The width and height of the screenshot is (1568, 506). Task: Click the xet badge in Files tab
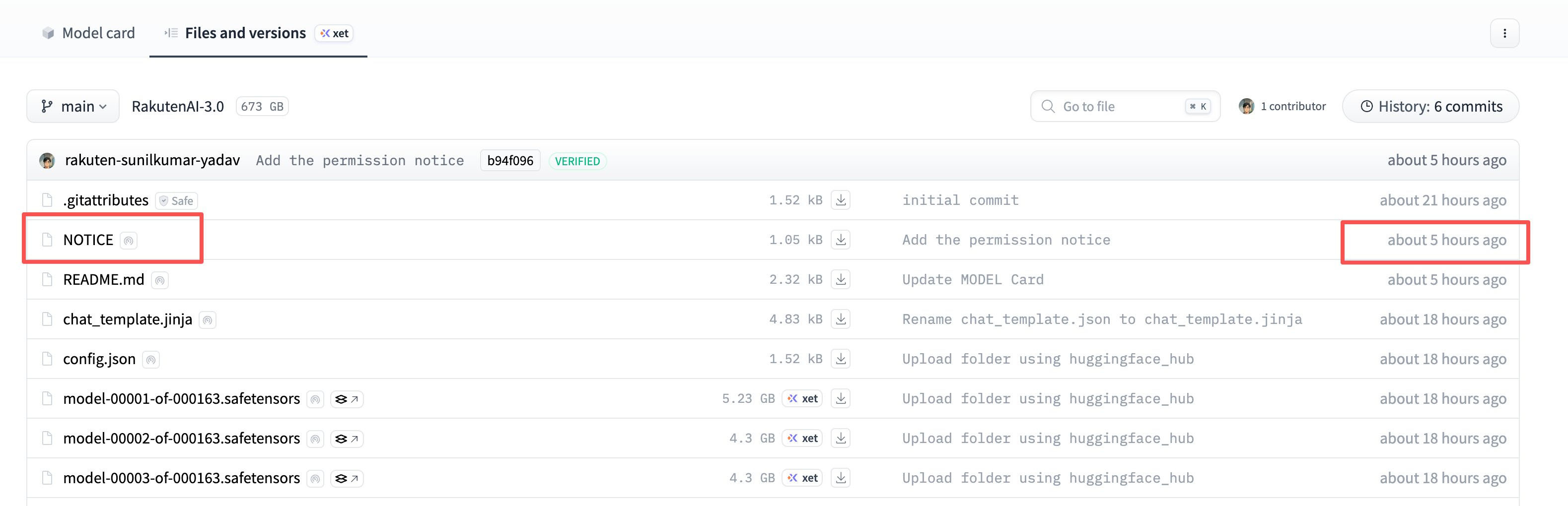334,33
